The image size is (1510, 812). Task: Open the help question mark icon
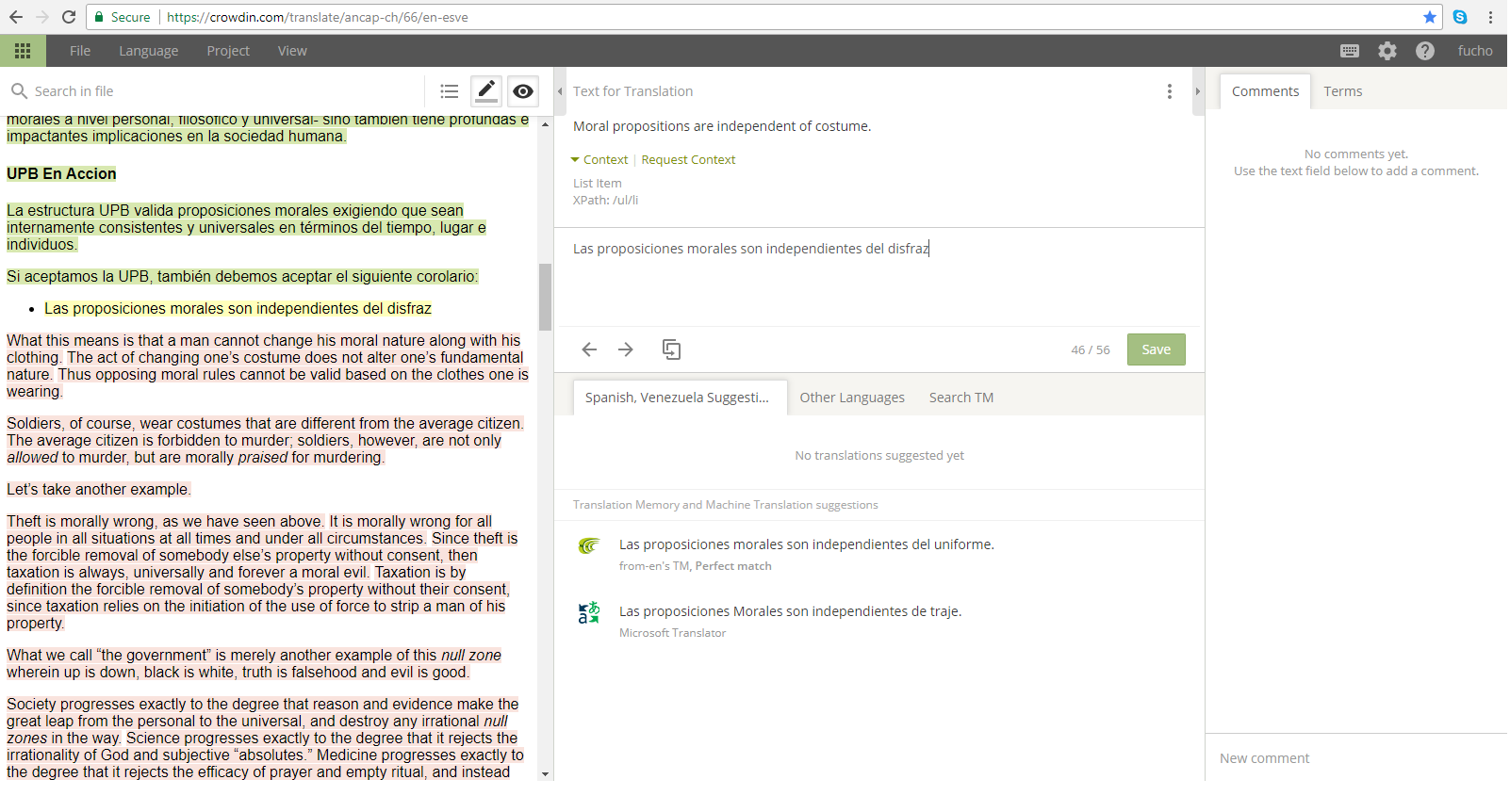tap(1425, 51)
